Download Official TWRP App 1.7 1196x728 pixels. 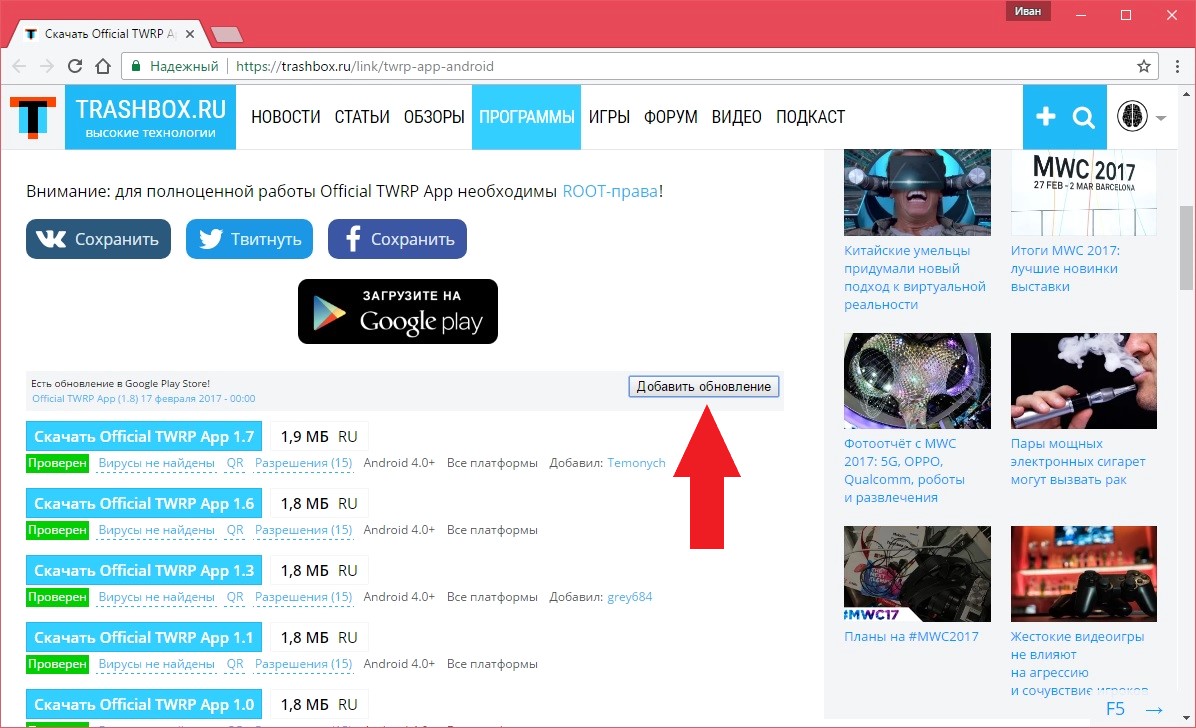(x=143, y=436)
